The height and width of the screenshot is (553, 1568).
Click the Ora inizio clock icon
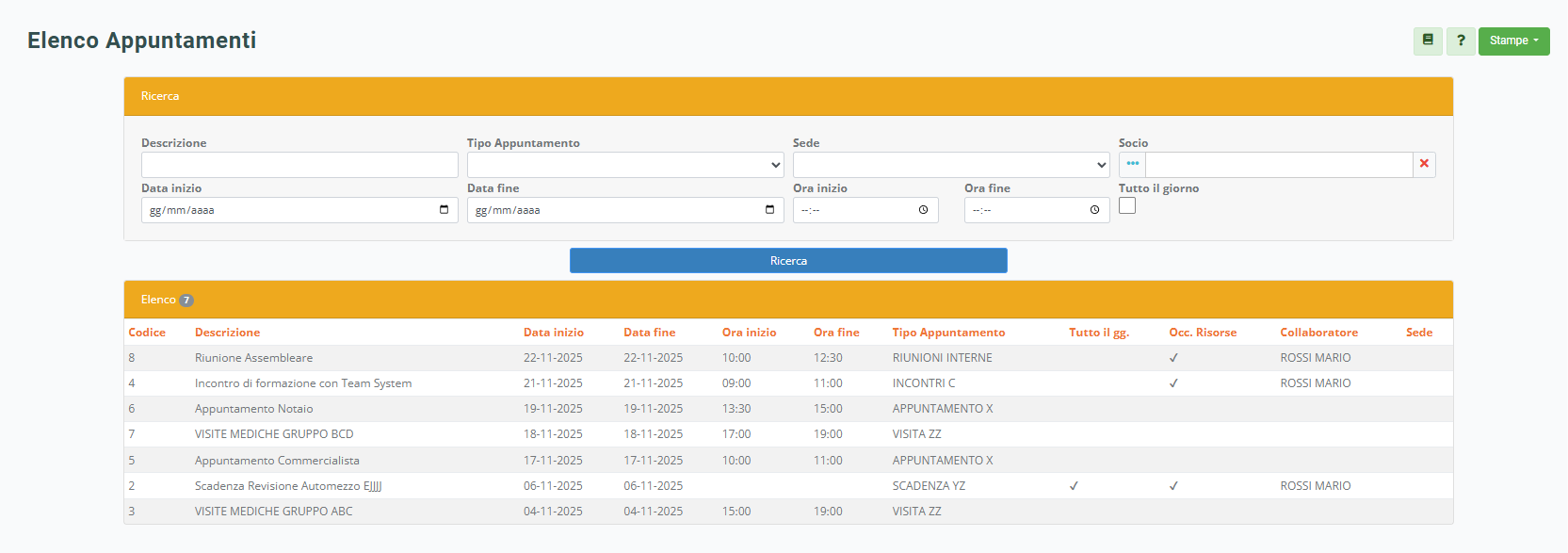923,210
